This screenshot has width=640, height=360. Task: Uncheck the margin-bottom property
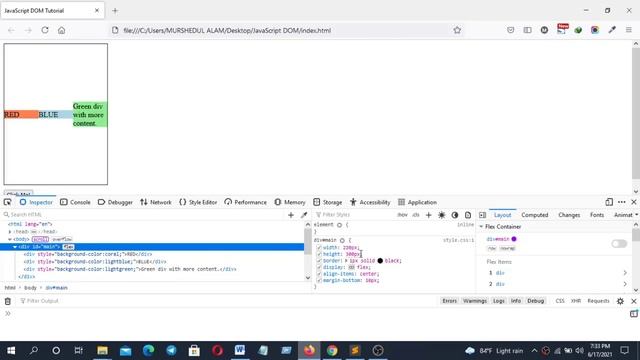319,280
